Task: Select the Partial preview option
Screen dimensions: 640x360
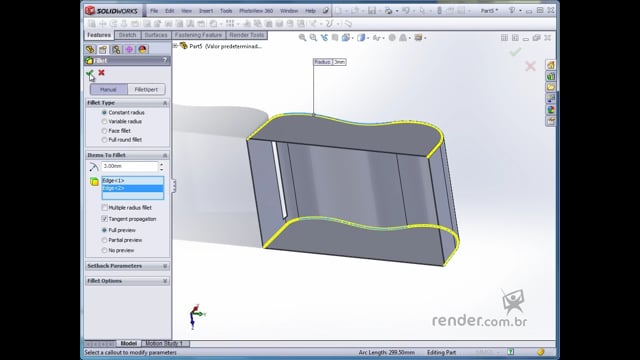Action: (104, 240)
